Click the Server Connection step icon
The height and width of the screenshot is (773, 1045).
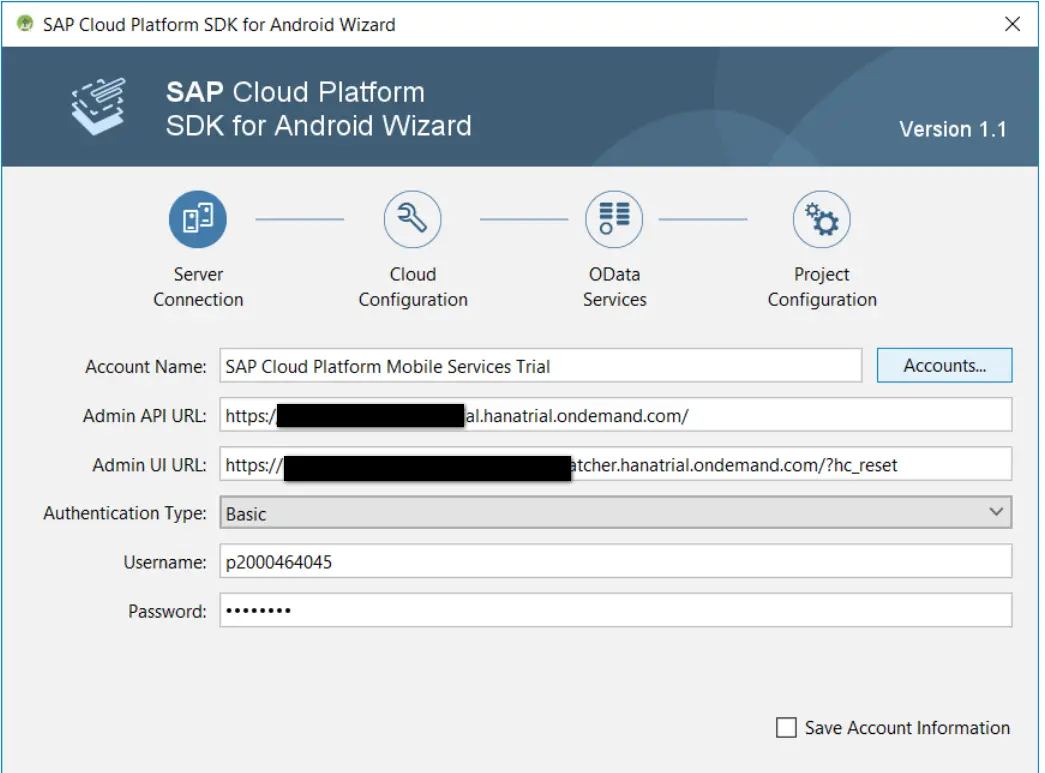[x=198, y=220]
